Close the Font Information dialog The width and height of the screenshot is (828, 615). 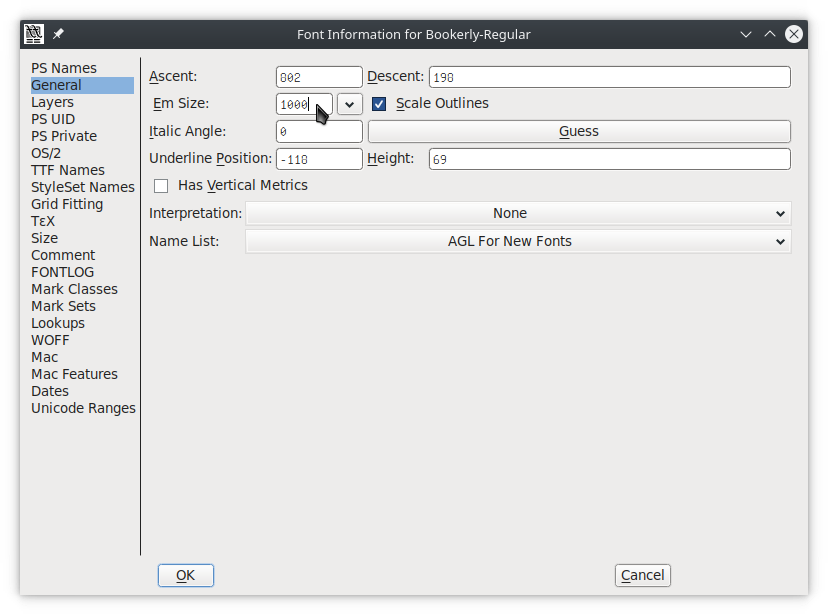coord(794,34)
